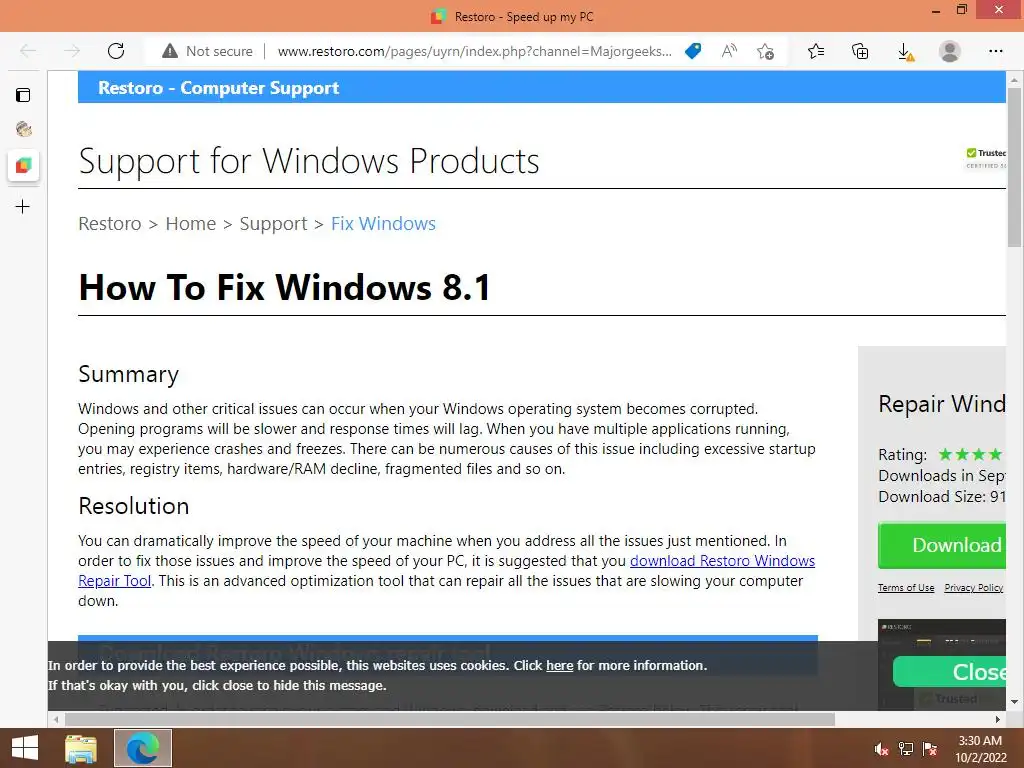The image size is (1024, 768).
Task: Click the address bar URL
Action: click(x=474, y=51)
